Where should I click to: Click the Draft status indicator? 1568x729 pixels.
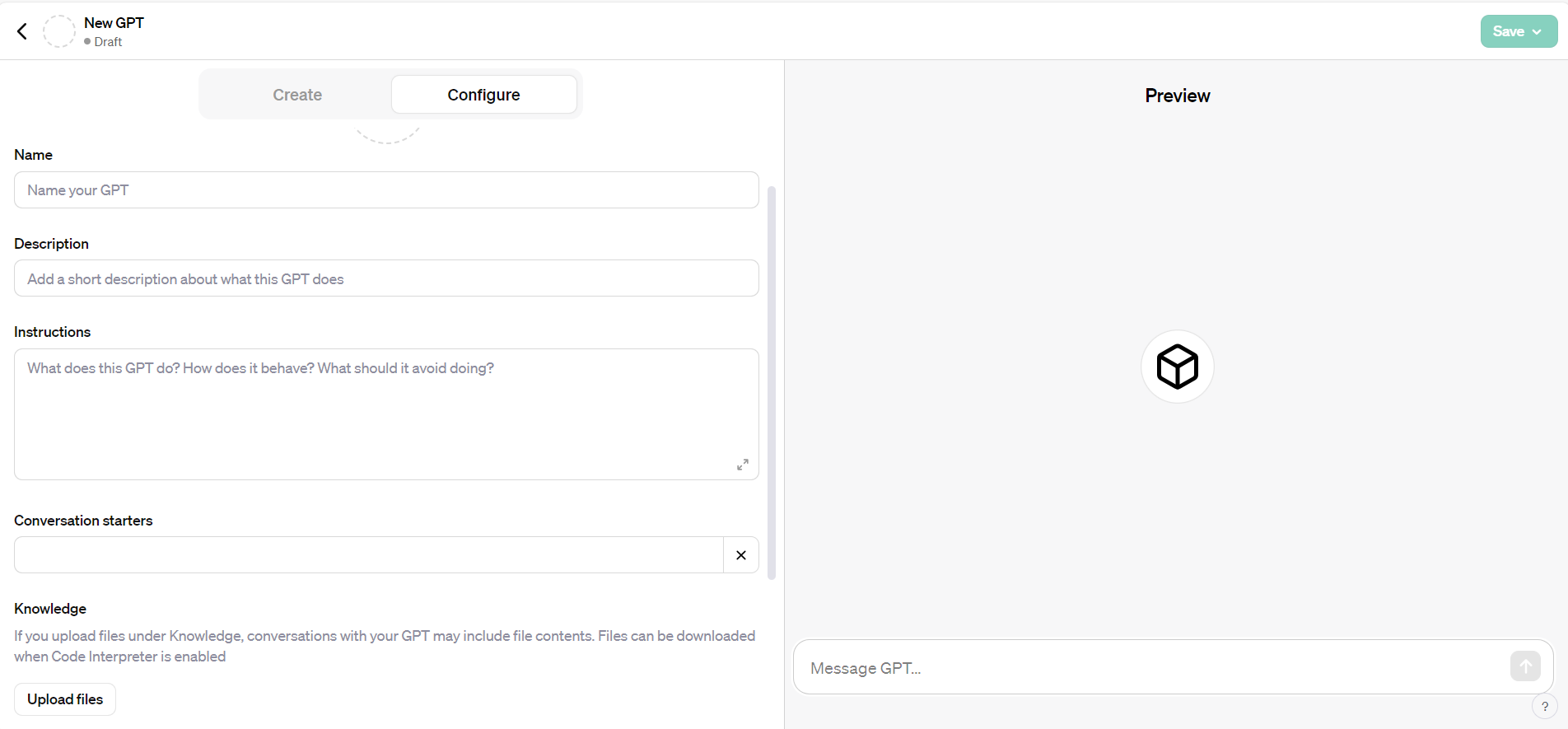[x=104, y=42]
